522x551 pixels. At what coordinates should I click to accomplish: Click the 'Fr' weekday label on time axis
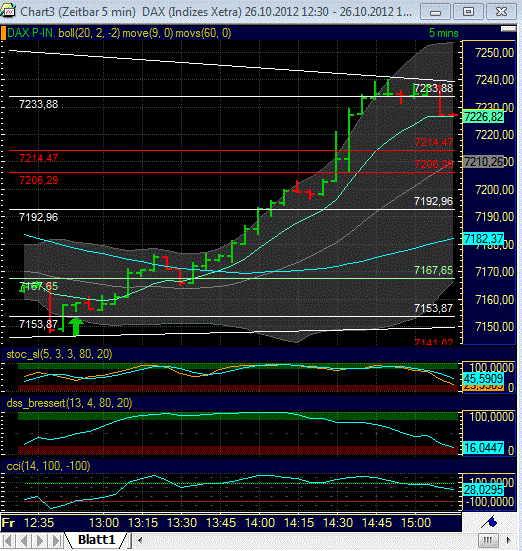(8, 523)
